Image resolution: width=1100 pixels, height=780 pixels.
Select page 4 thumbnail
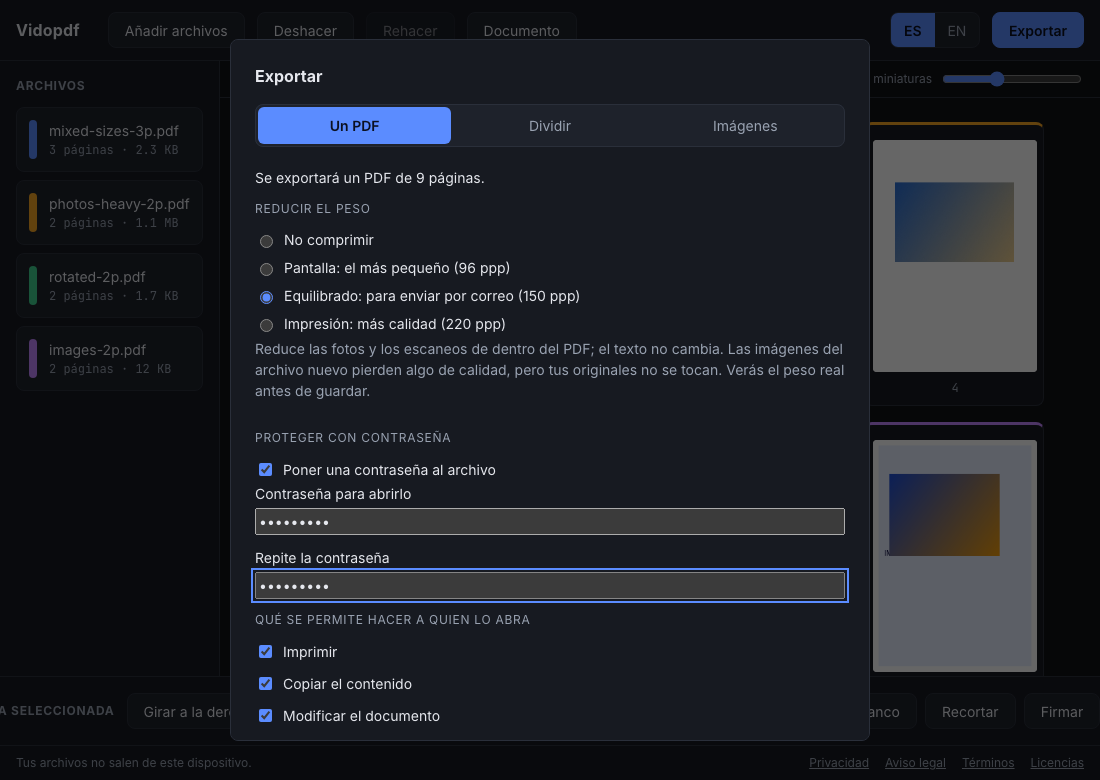click(x=955, y=256)
